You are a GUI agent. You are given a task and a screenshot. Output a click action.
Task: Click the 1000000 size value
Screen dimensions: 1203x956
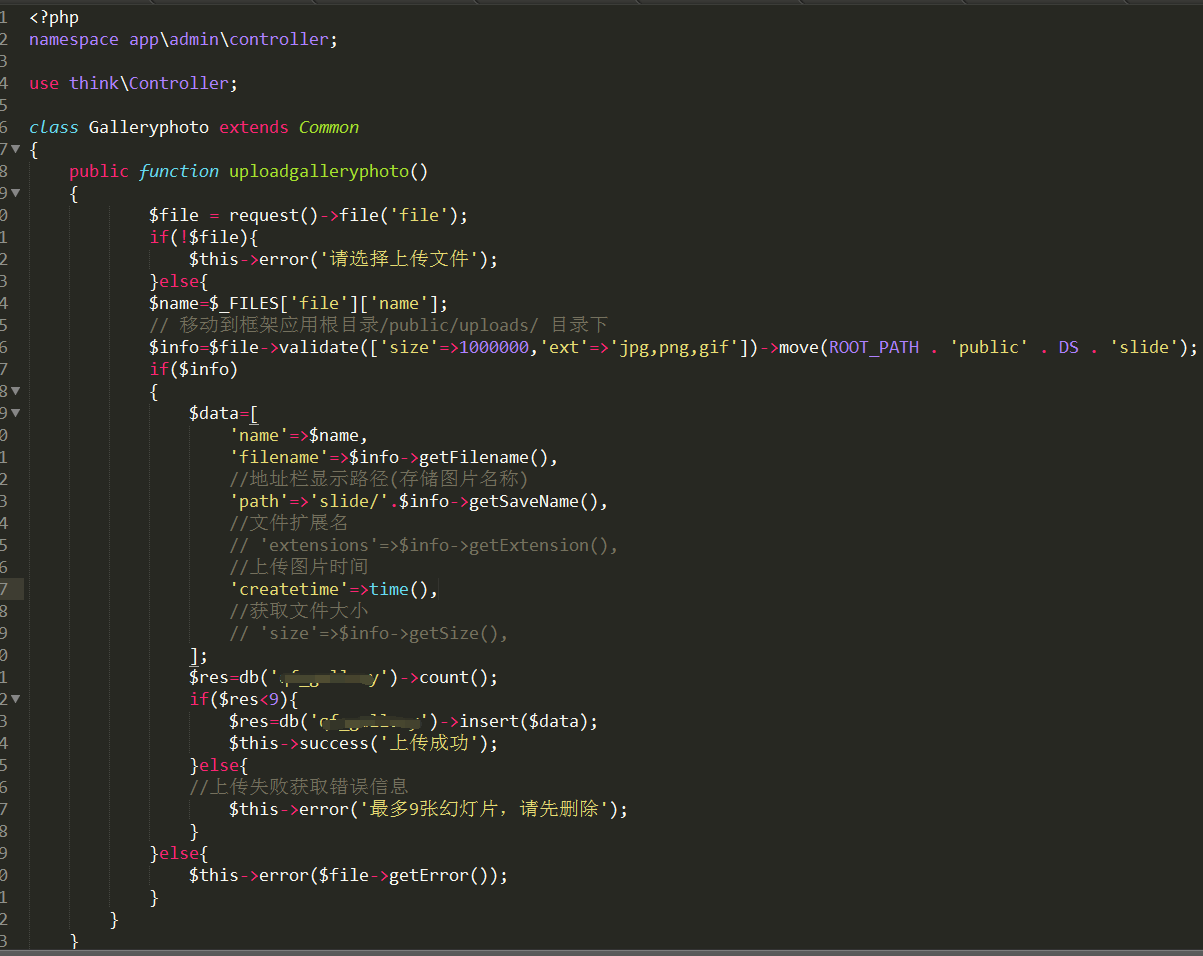pyautogui.click(x=494, y=347)
